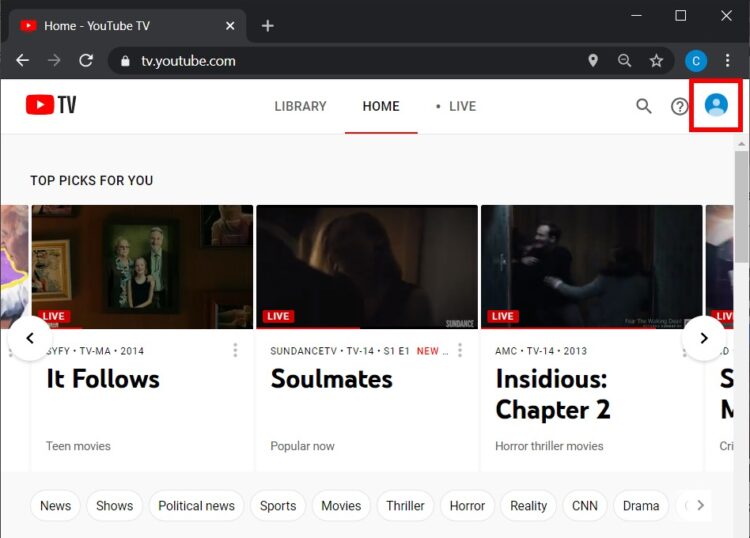750x538 pixels.
Task: Click the TOP PICKS FOR YOU heading
Action: [92, 180]
